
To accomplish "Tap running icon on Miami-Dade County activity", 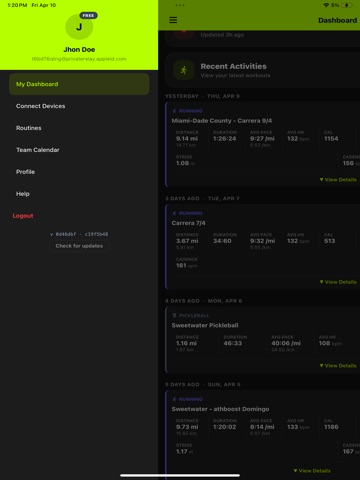I will pos(174,111).
